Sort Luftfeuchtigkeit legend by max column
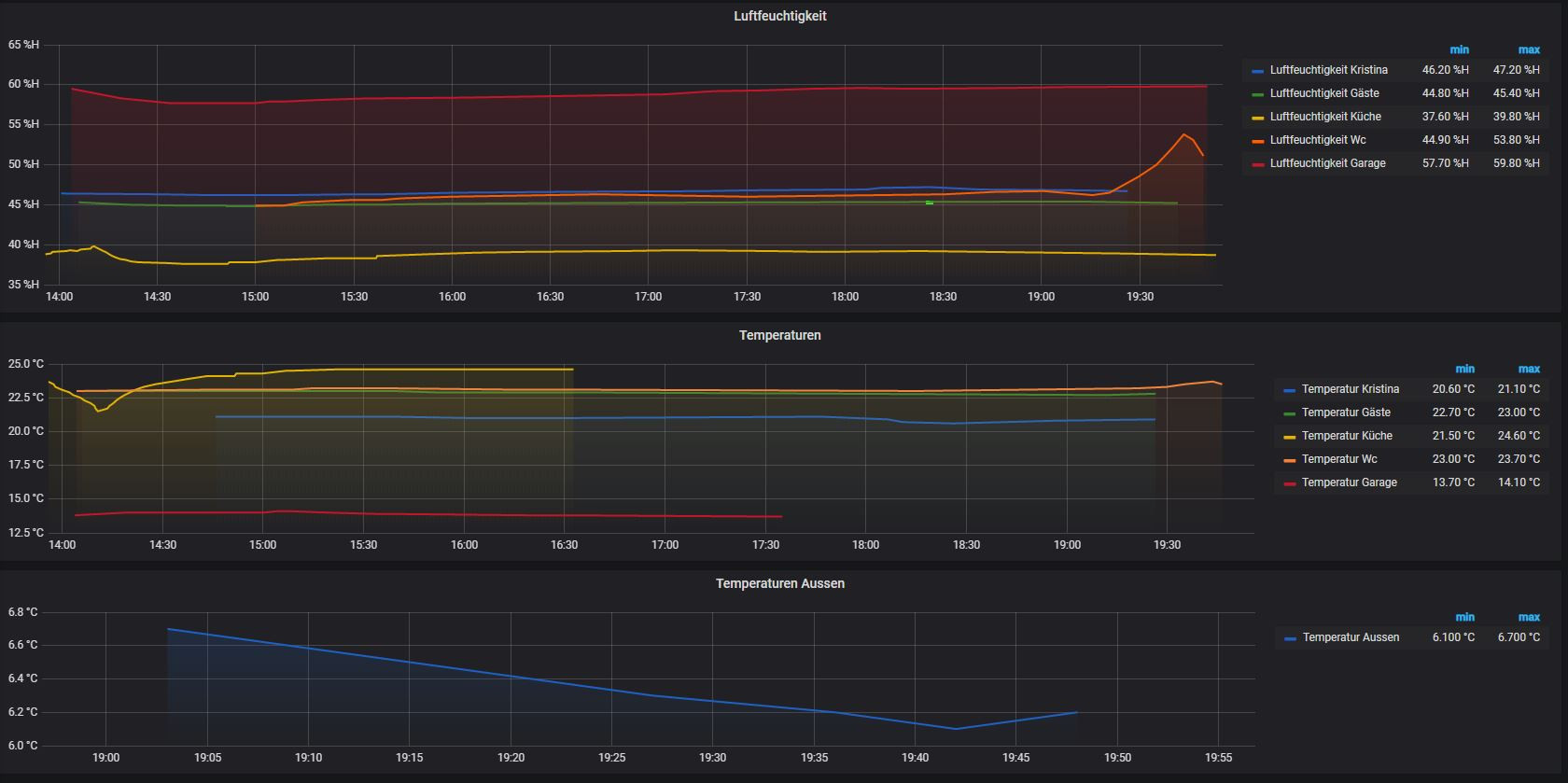 [1529, 49]
